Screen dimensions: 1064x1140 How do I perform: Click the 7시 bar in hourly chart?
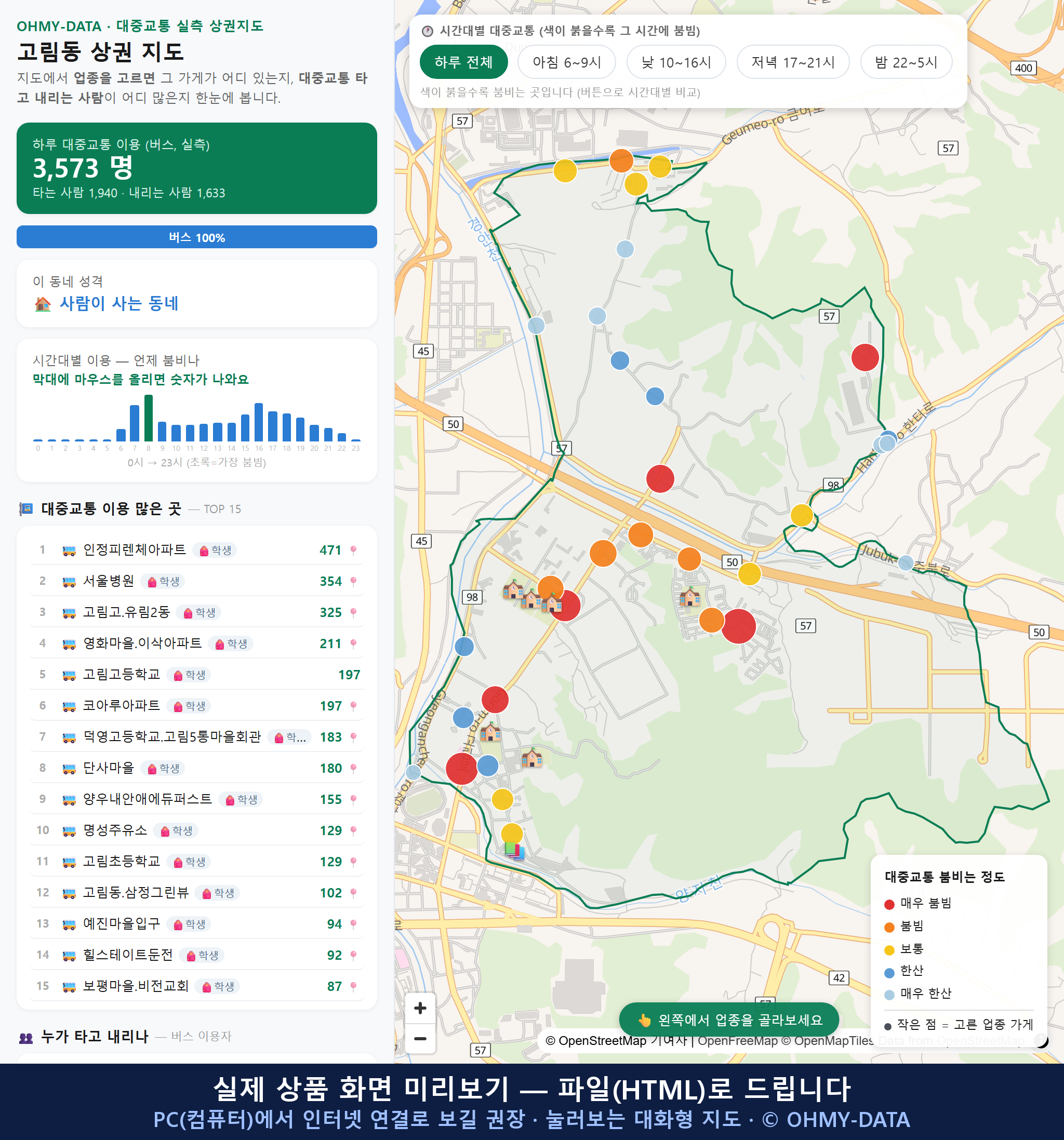(x=135, y=423)
